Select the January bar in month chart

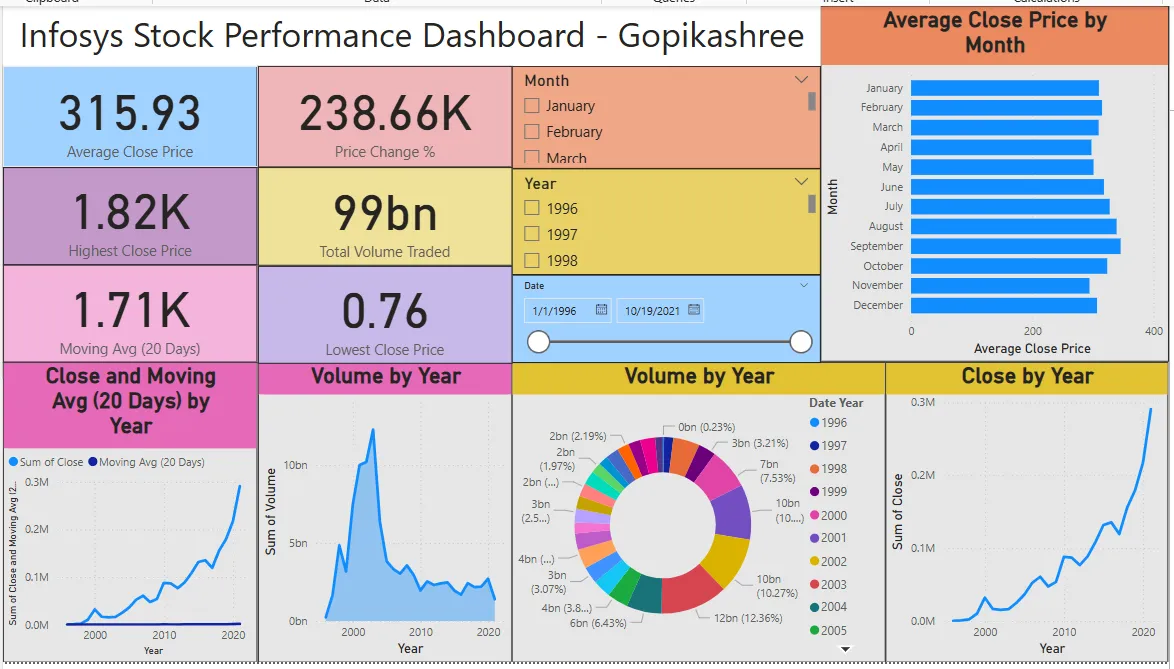1005,88
